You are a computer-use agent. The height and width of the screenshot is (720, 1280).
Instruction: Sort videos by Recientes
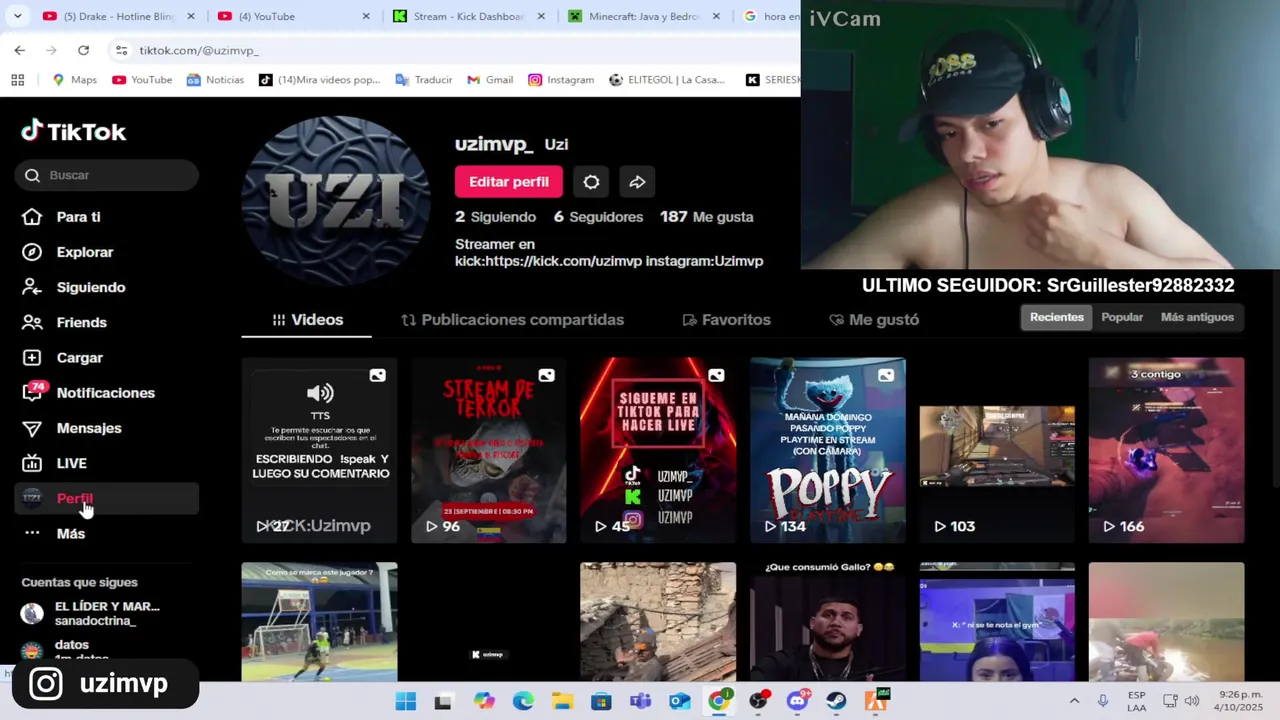pyautogui.click(x=1057, y=317)
